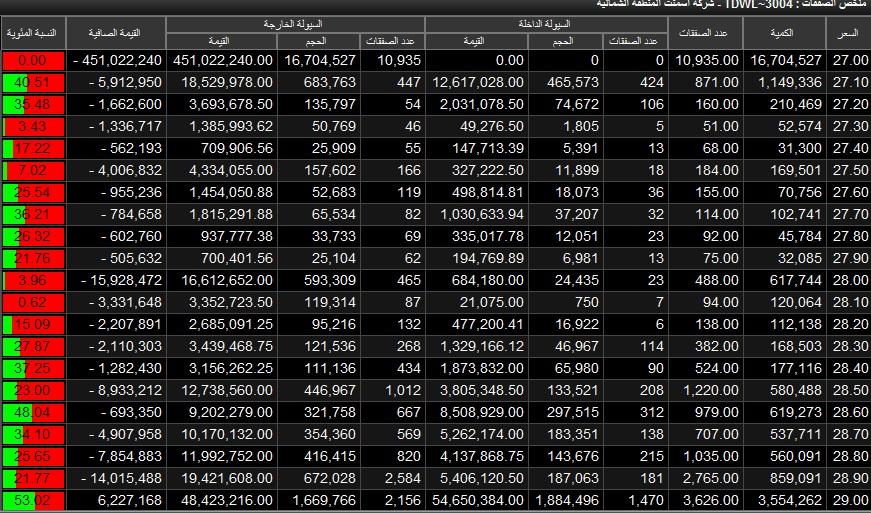Click trades count 1,220.00

[705, 390]
